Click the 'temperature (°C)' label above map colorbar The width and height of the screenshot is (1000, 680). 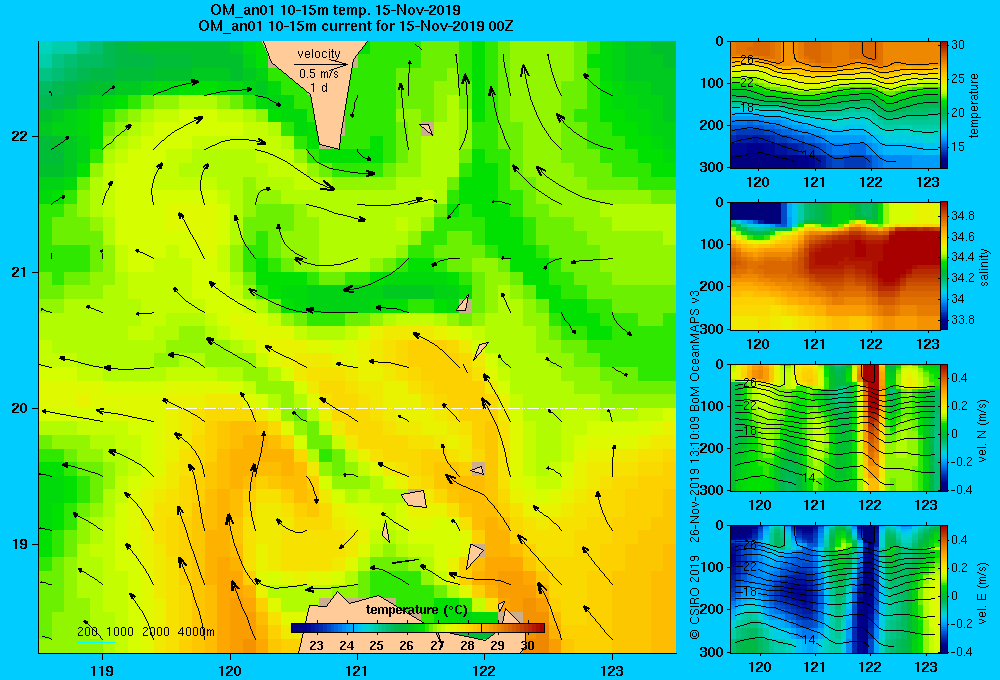point(417,610)
